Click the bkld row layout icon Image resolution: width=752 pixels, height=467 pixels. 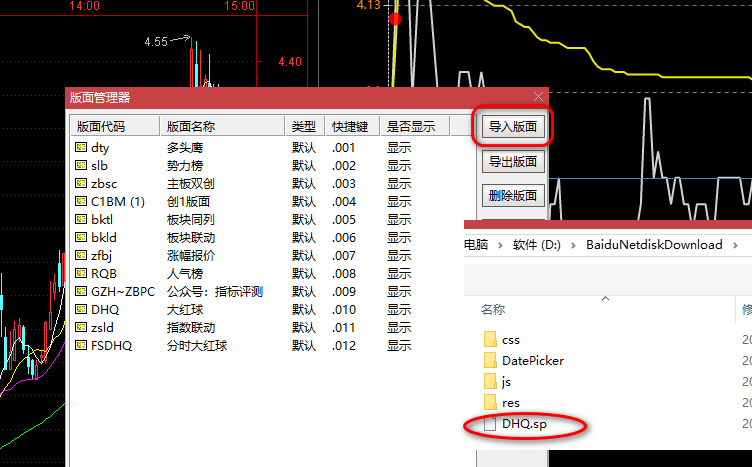(81, 237)
